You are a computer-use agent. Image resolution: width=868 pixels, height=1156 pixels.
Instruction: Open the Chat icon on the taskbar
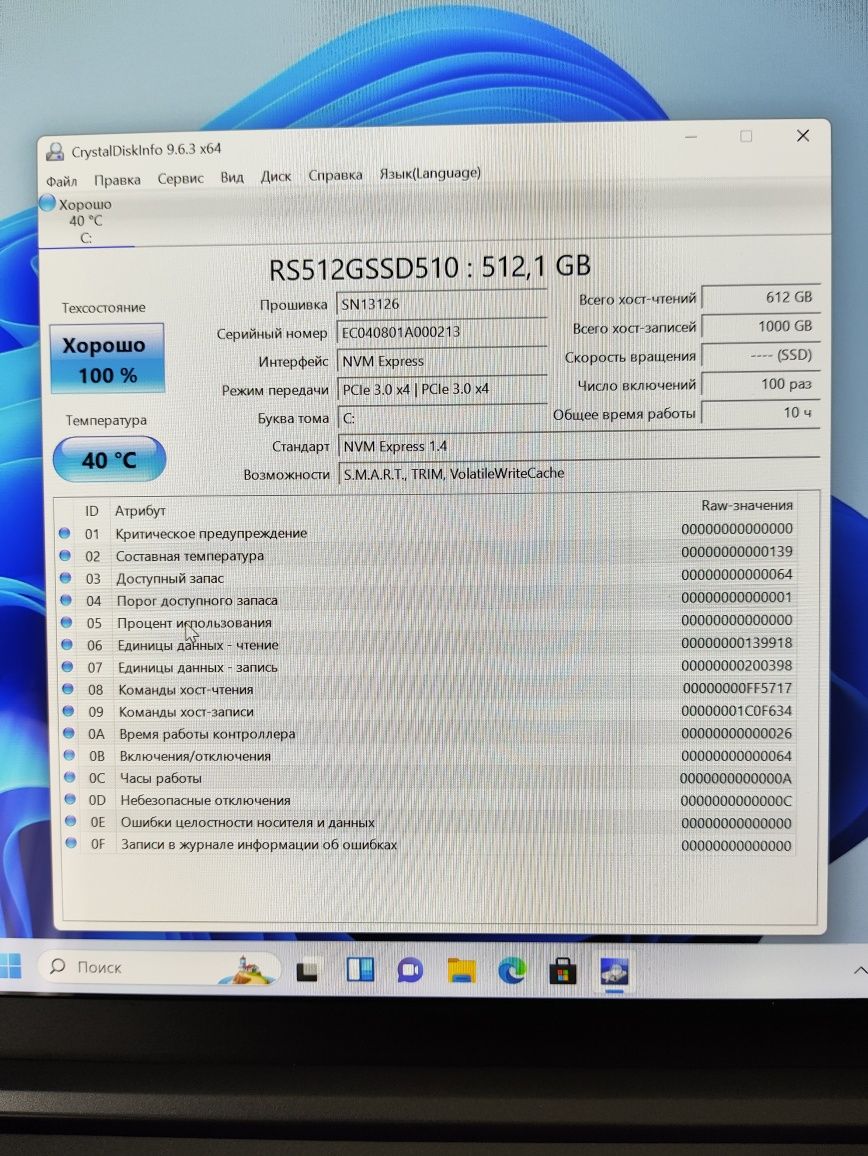(x=411, y=971)
